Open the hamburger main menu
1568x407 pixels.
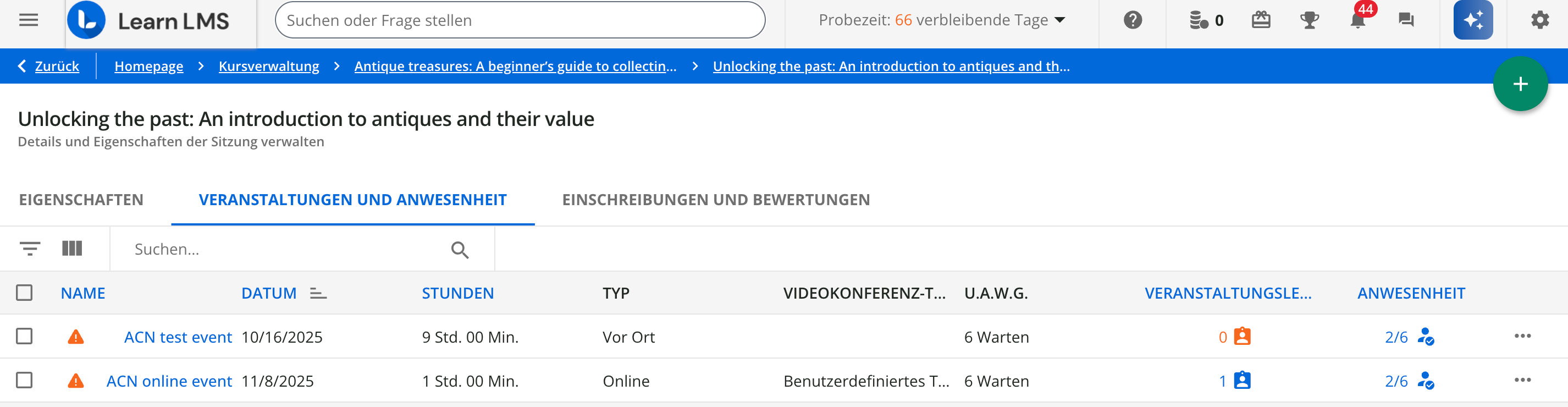[29, 20]
